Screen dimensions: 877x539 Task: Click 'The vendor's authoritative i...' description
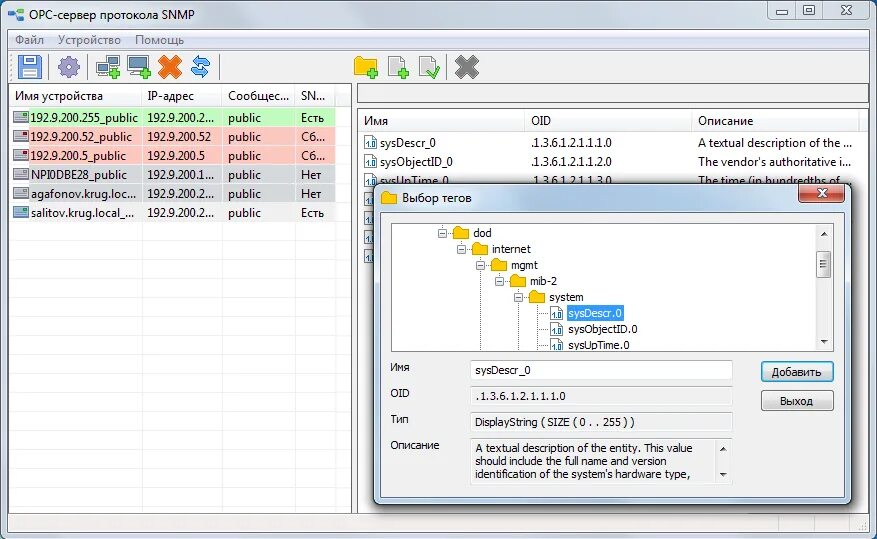coord(775,162)
